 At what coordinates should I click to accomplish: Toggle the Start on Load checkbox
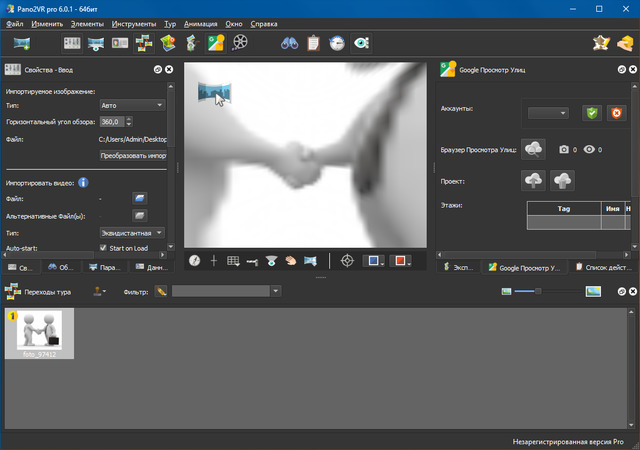[103, 248]
